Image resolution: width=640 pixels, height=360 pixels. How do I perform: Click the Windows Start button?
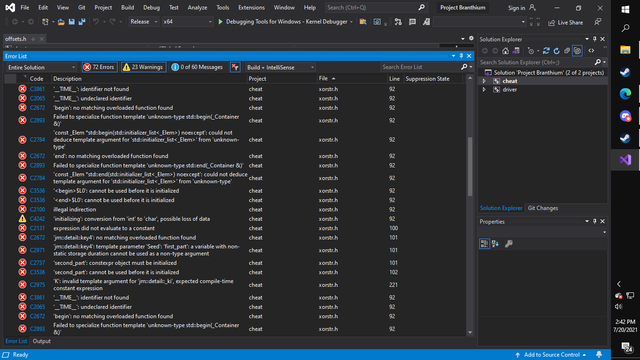625,9
